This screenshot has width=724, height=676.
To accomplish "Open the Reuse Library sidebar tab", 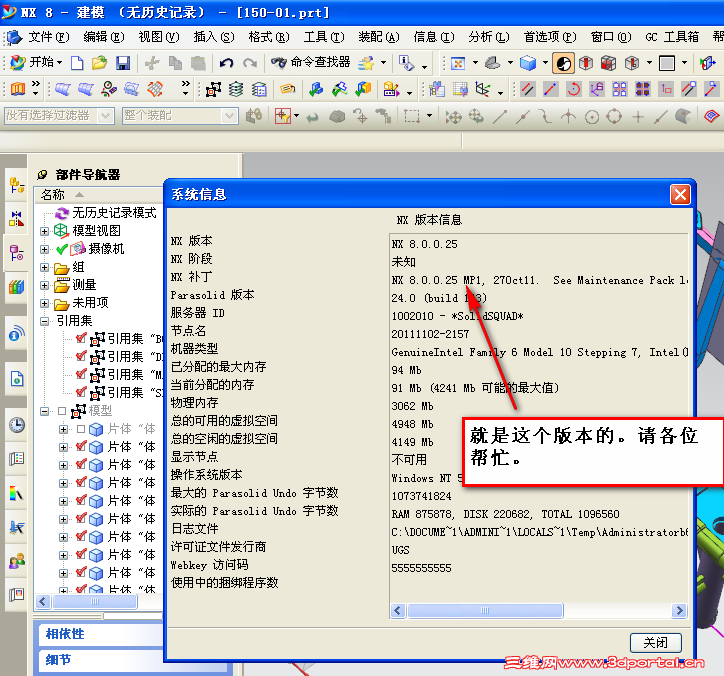I will (x=17, y=287).
